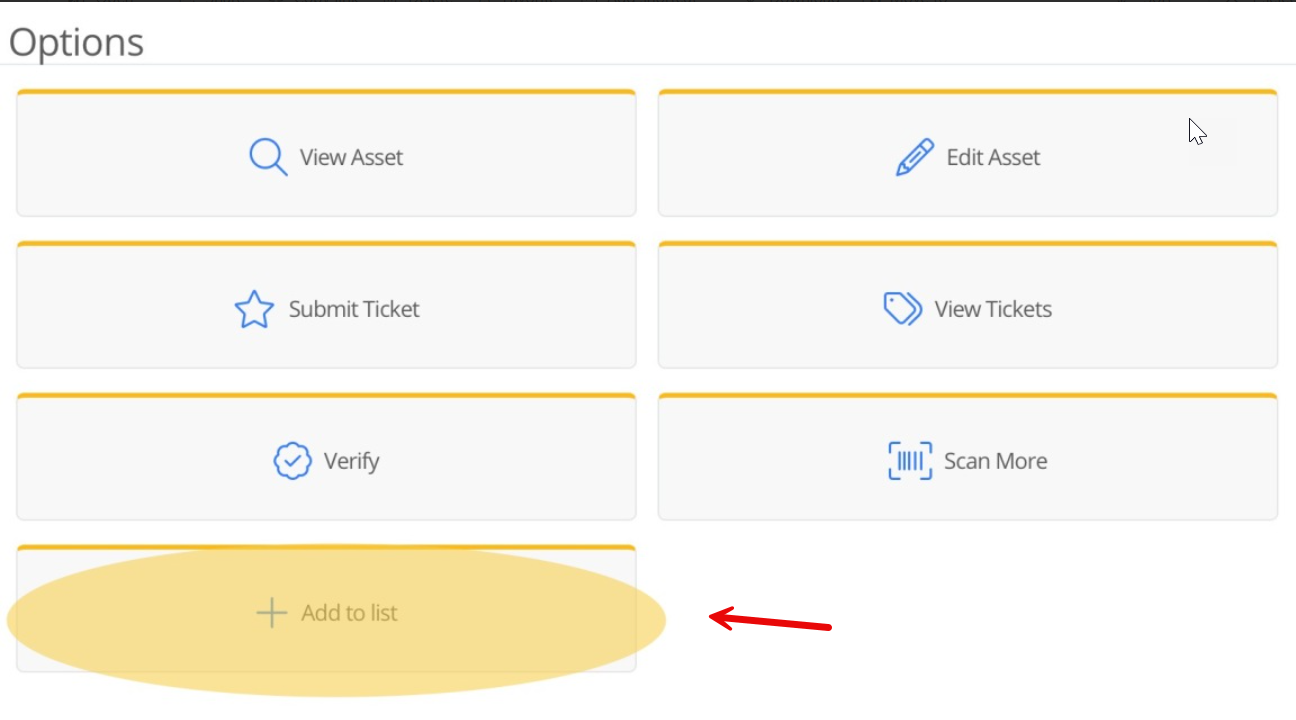Image resolution: width=1296 pixels, height=720 pixels.
Task: Click the "View Asset" text label
Action: click(351, 158)
